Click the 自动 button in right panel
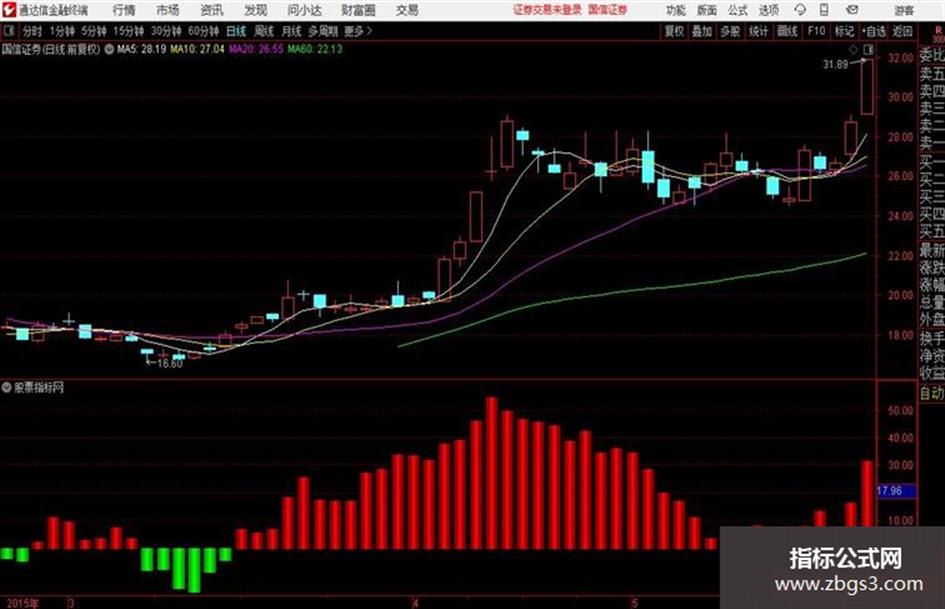The image size is (945, 609). [x=932, y=393]
